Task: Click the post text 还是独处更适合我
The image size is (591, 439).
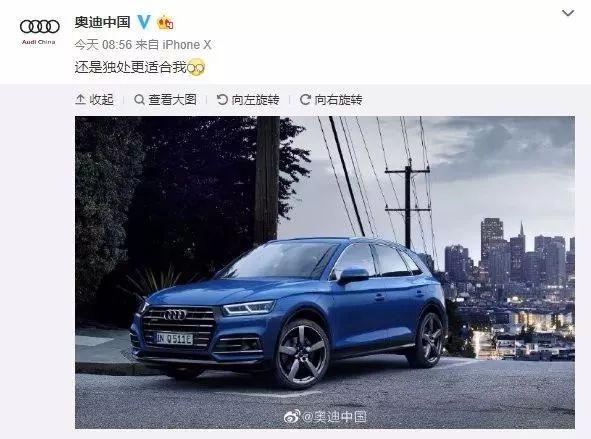Action: pos(130,67)
